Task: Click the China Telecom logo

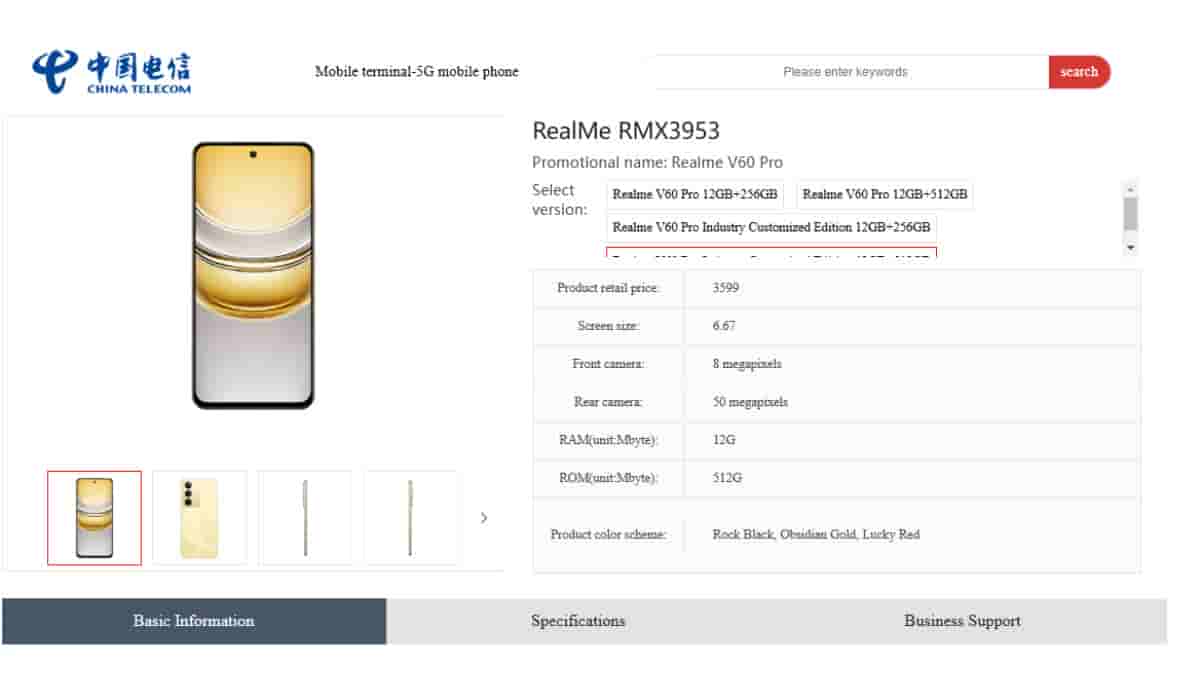Action: pyautogui.click(x=113, y=68)
